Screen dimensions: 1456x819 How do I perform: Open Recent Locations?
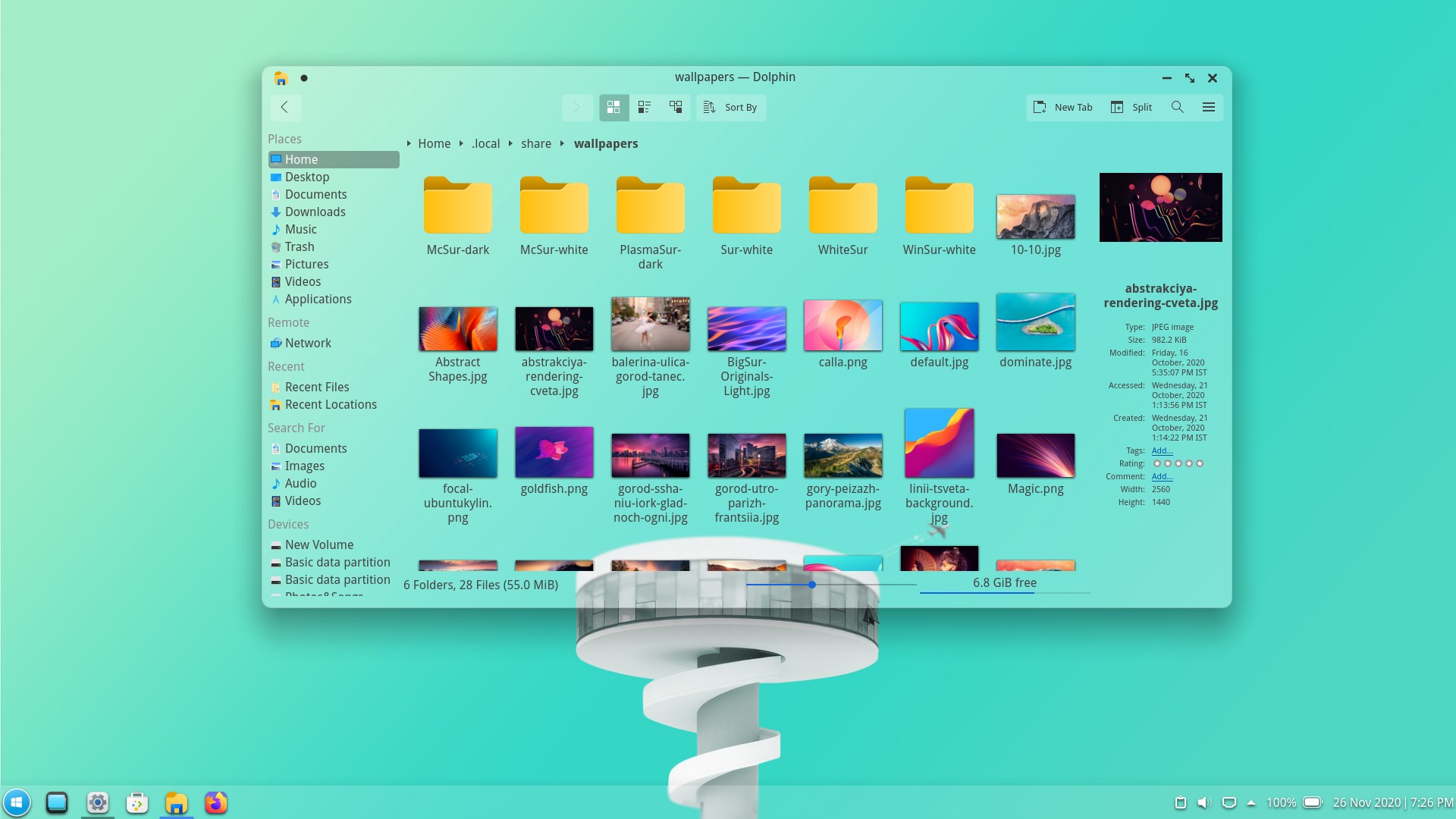point(334,404)
